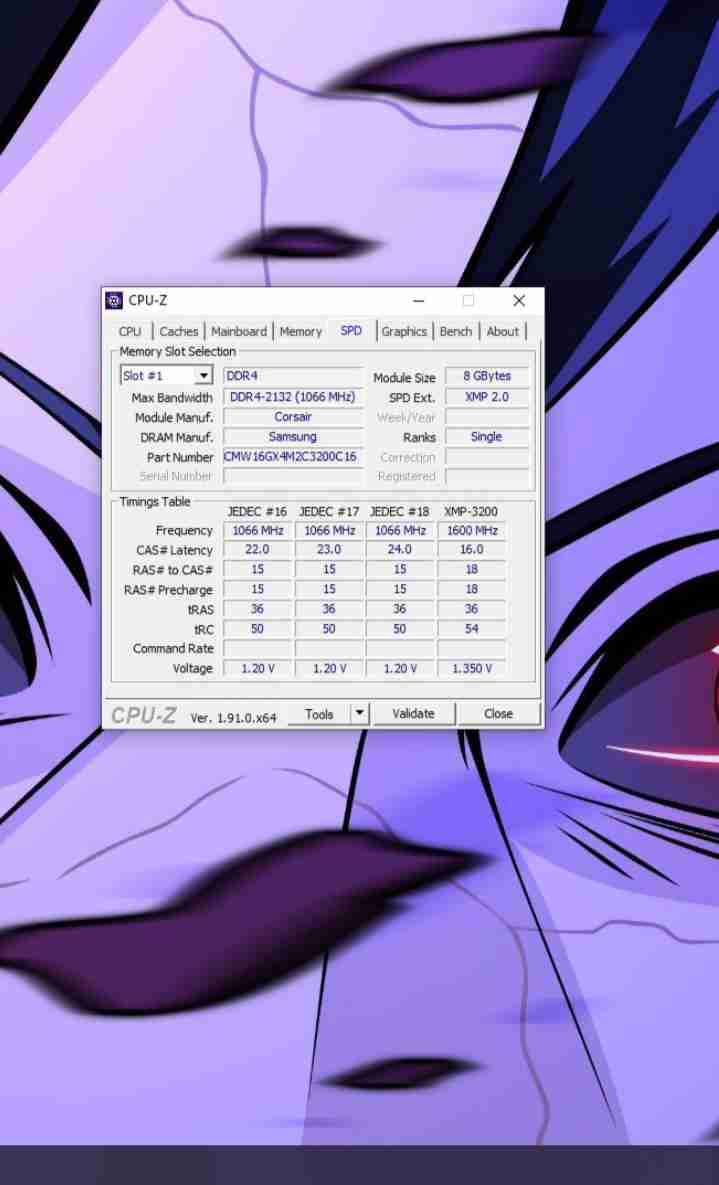Click JEDEC #17 tRAS value 36

(x=329, y=609)
